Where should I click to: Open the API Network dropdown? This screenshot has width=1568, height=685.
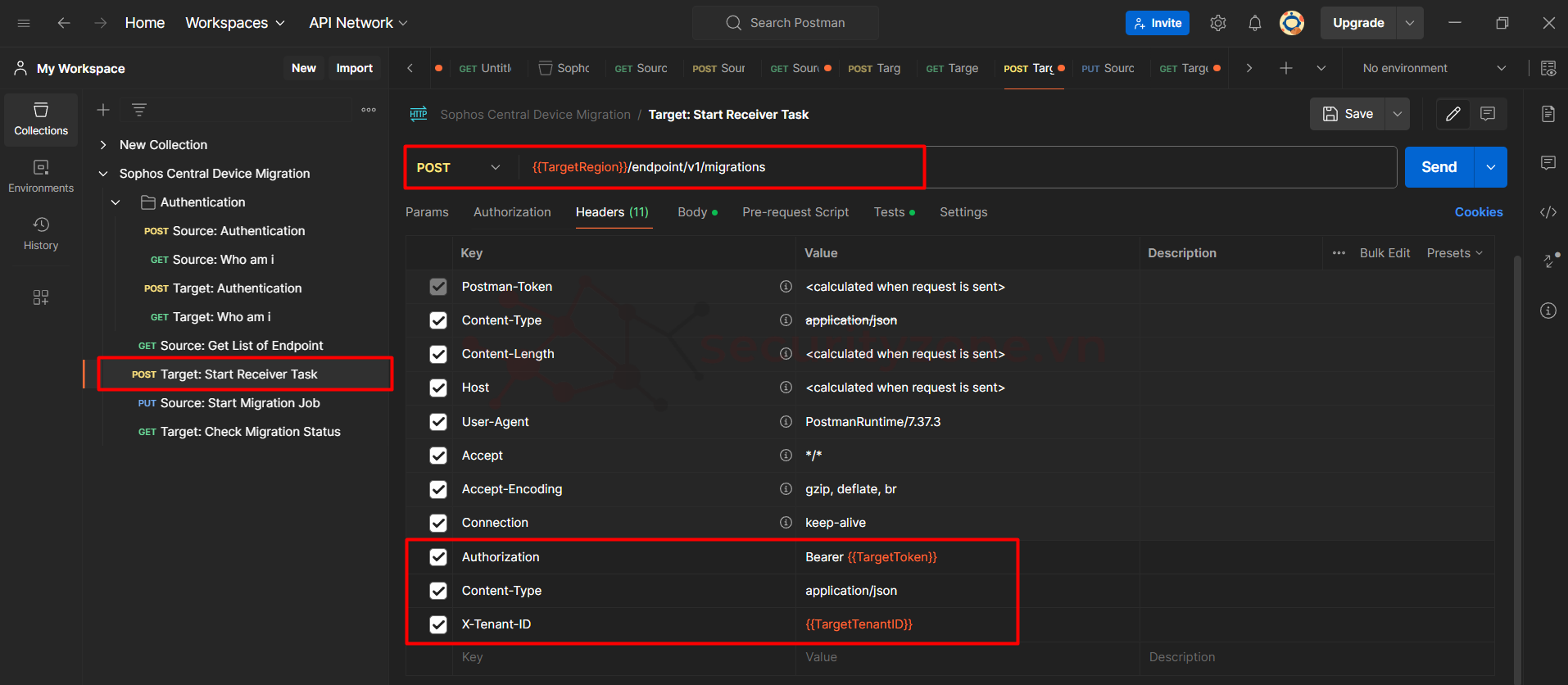pos(358,23)
